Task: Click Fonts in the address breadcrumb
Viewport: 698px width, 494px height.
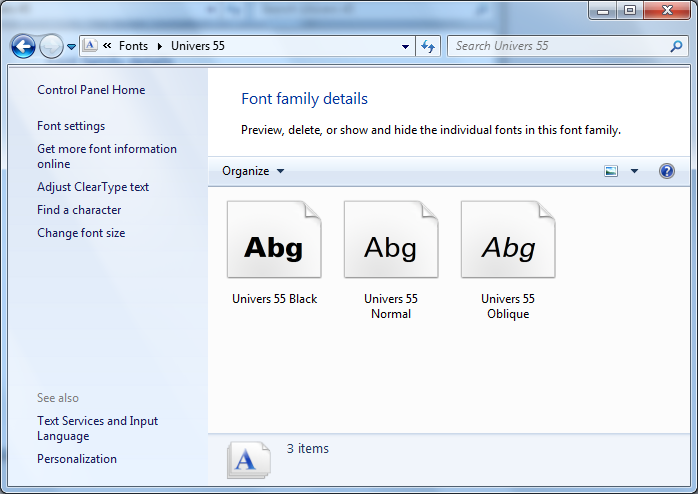Action: (x=133, y=46)
